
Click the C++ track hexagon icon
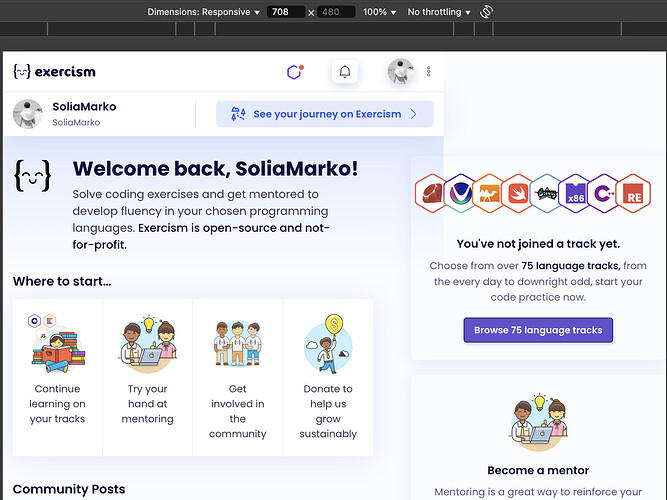tap(604, 193)
